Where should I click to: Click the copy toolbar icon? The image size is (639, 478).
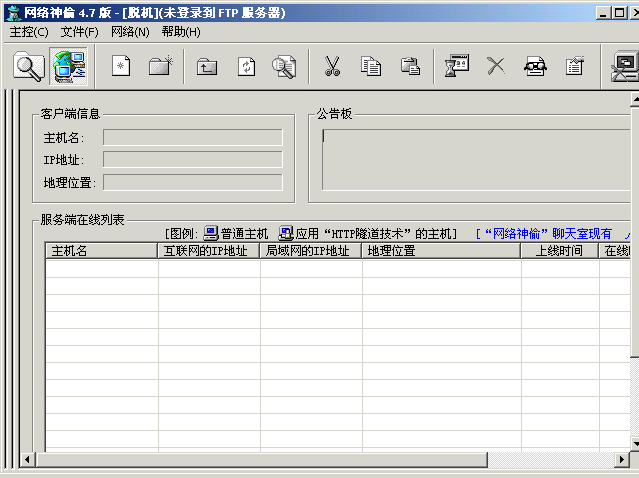371,67
